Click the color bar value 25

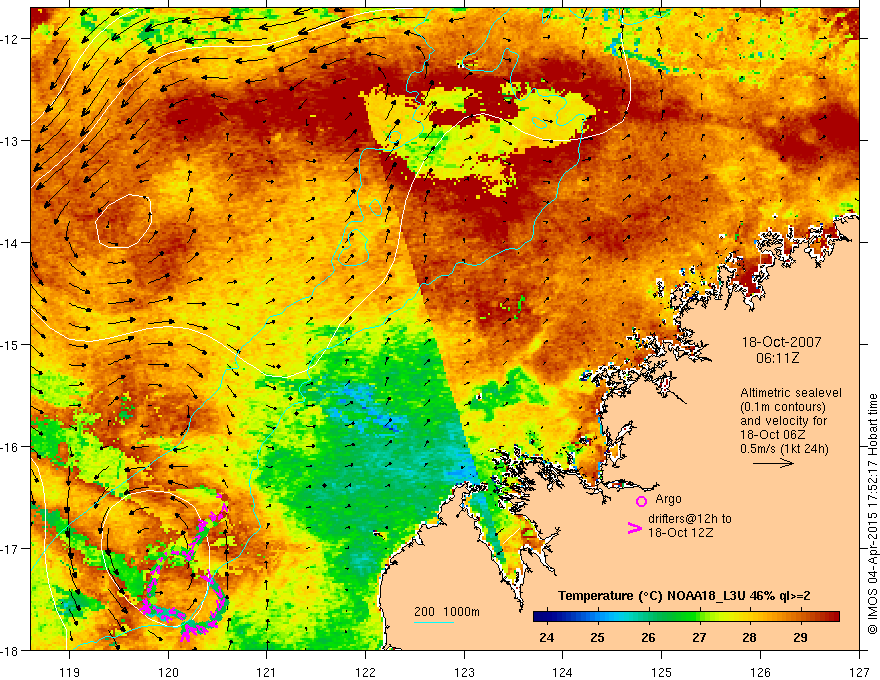click(x=597, y=637)
